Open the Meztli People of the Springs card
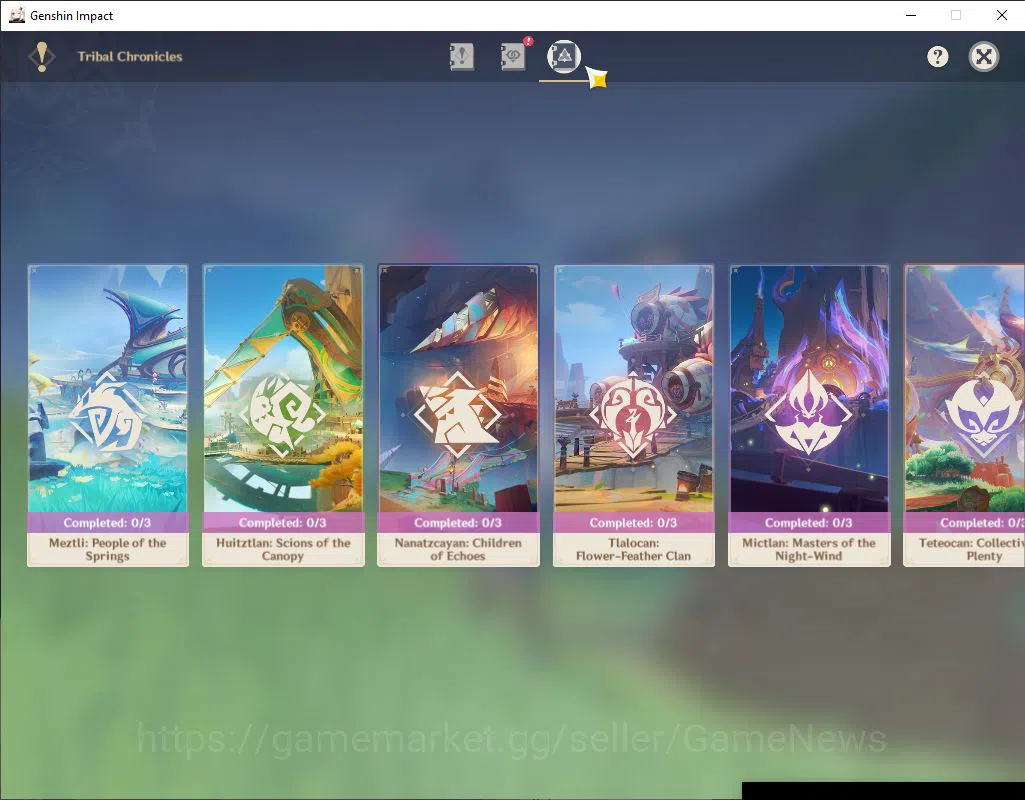 pyautogui.click(x=108, y=415)
